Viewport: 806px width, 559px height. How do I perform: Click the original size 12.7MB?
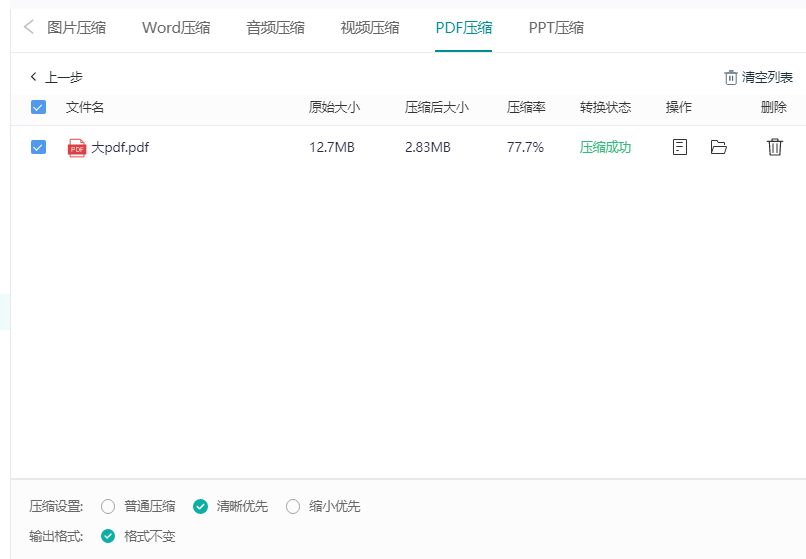coord(332,148)
